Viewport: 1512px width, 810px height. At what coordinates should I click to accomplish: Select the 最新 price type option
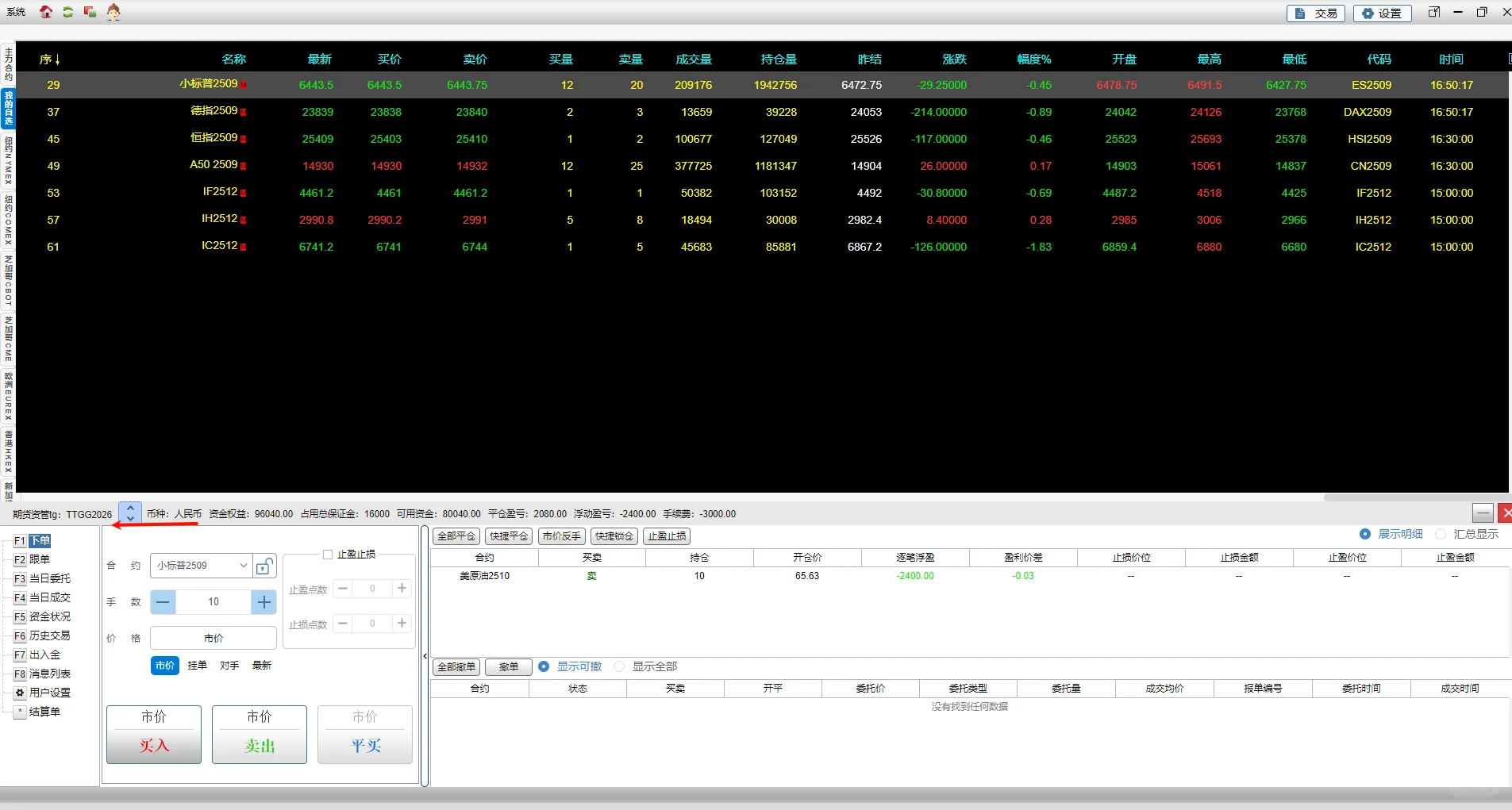point(262,666)
